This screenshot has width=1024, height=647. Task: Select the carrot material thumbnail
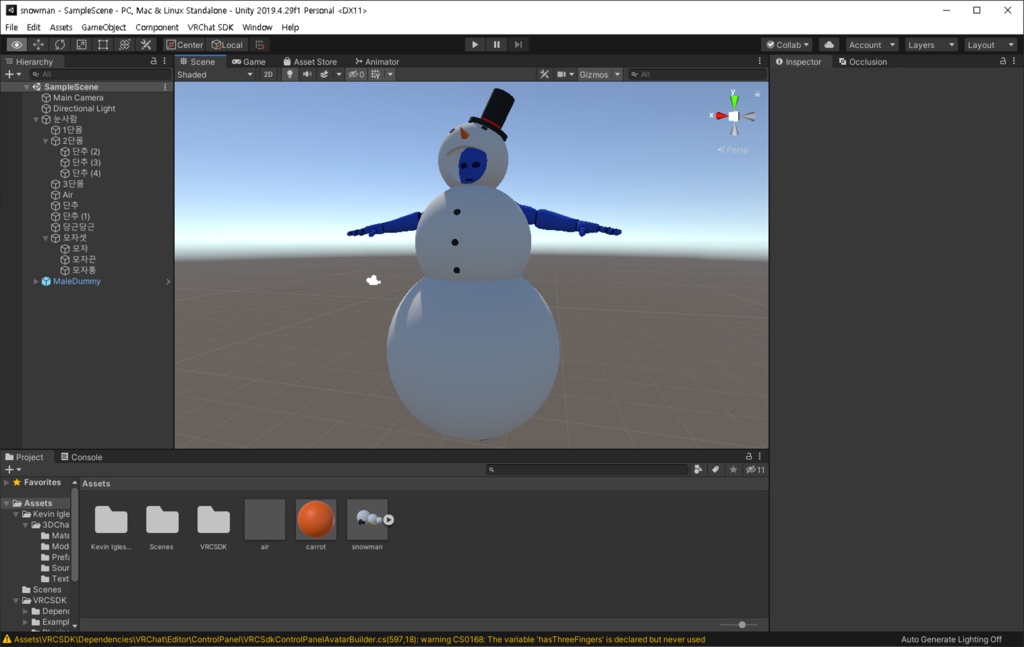point(315,520)
